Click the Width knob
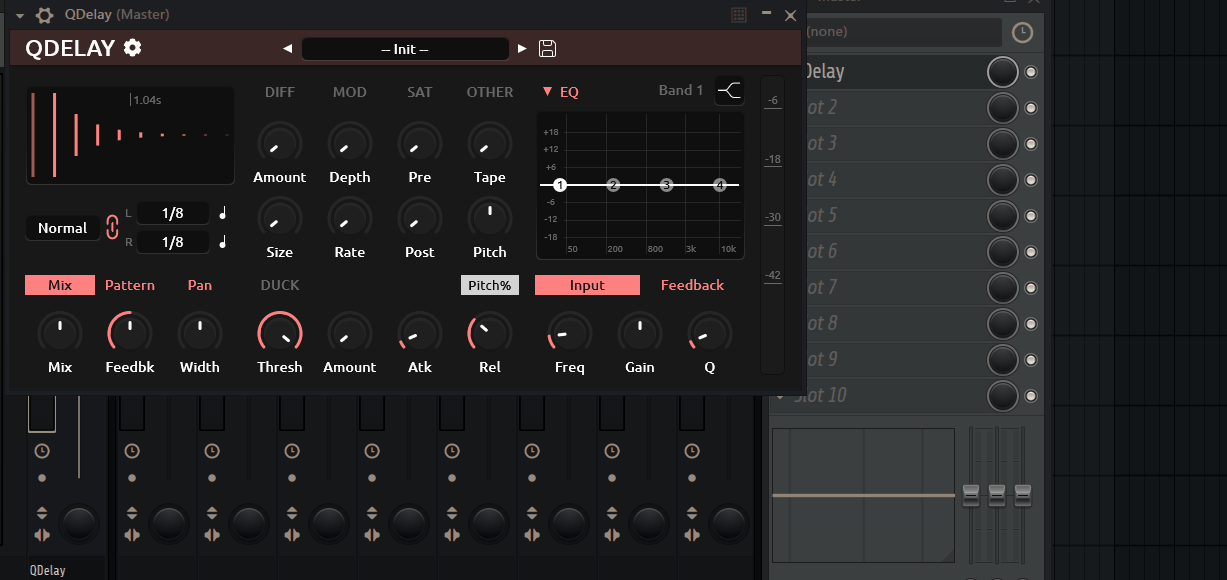Screen dimensions: 1227x580 click(200, 332)
